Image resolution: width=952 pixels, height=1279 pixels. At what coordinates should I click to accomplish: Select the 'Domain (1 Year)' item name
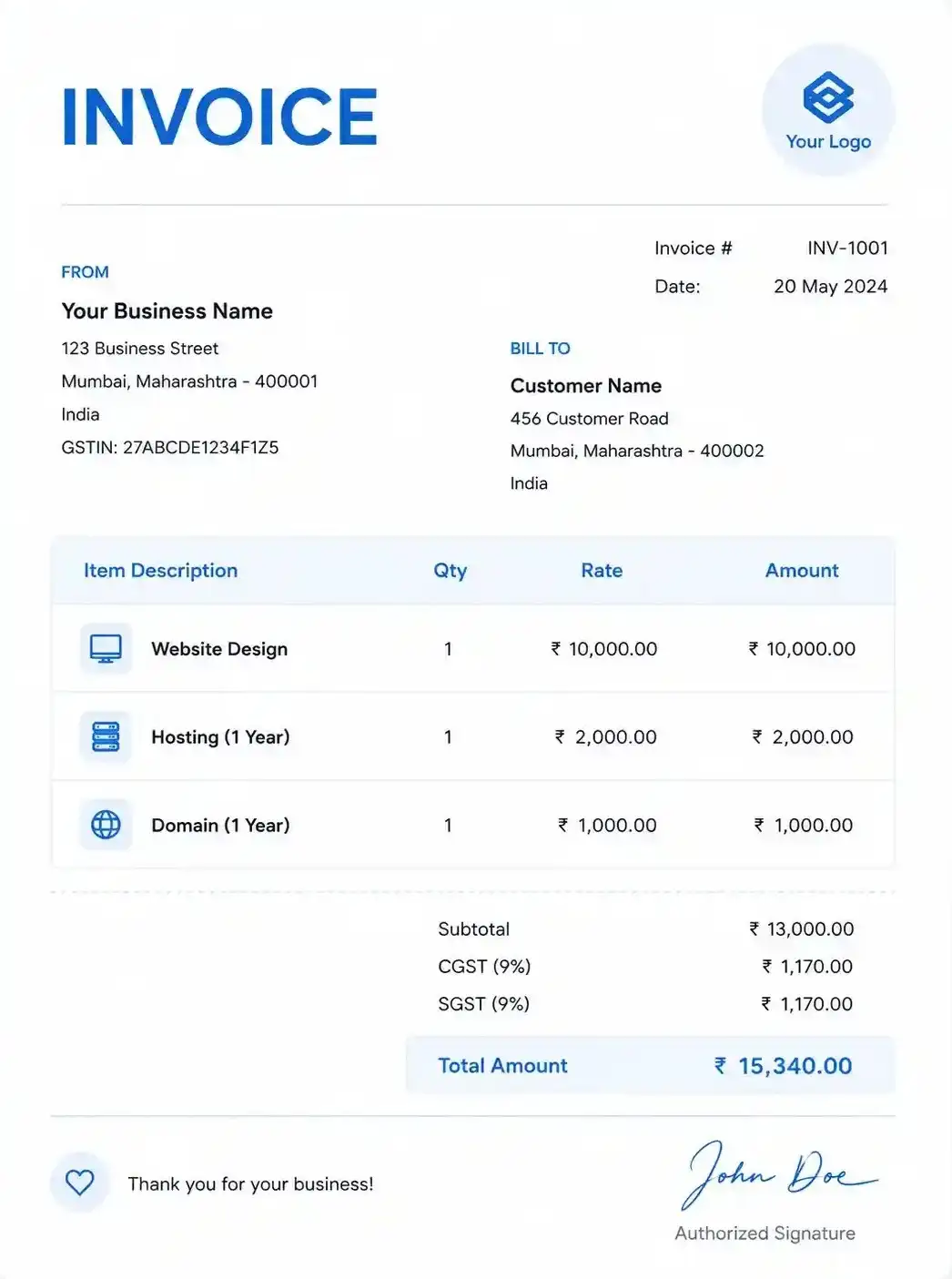coord(220,826)
